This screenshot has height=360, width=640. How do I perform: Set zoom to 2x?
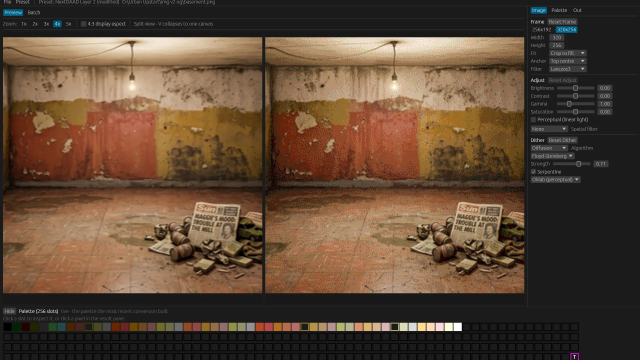coord(35,24)
